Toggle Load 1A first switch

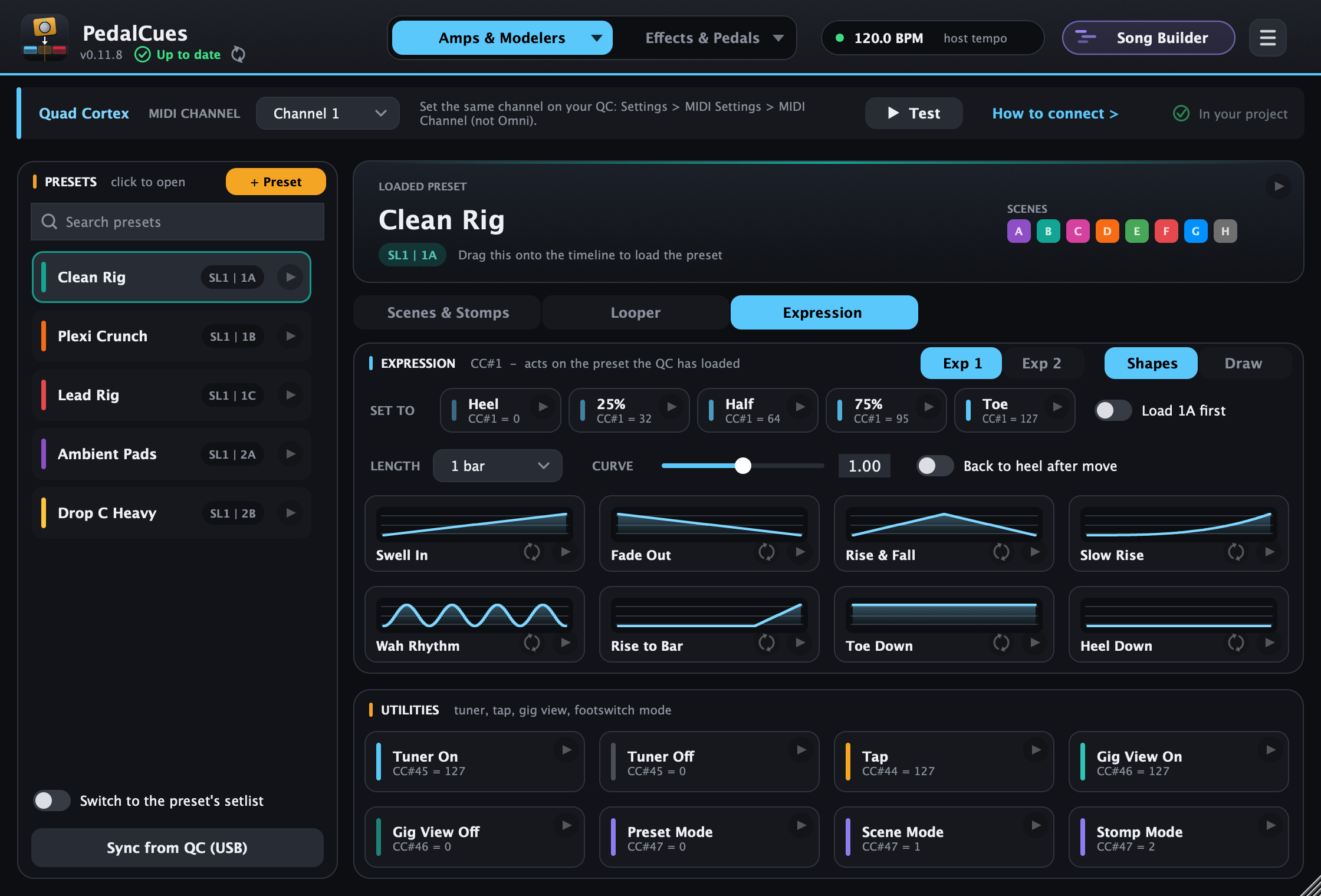click(x=1113, y=410)
